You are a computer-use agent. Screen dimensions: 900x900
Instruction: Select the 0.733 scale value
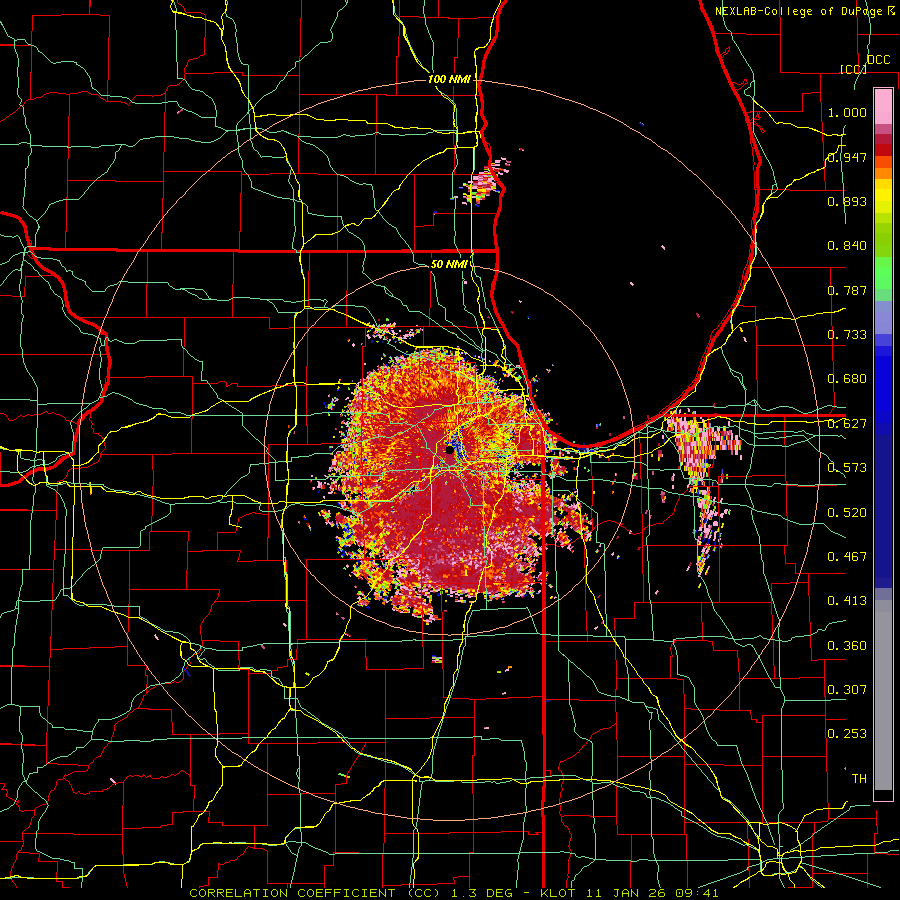pos(847,335)
